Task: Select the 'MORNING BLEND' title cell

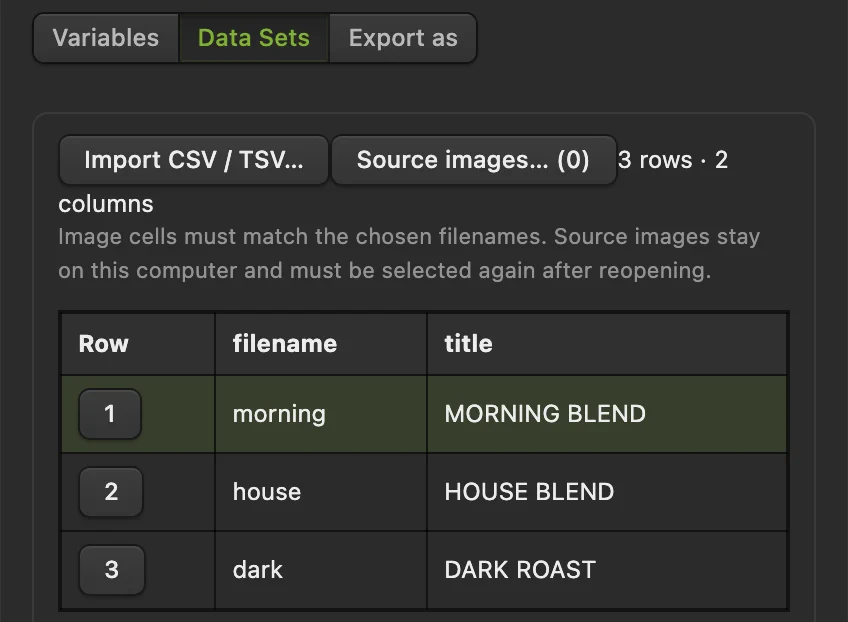Action: click(607, 414)
